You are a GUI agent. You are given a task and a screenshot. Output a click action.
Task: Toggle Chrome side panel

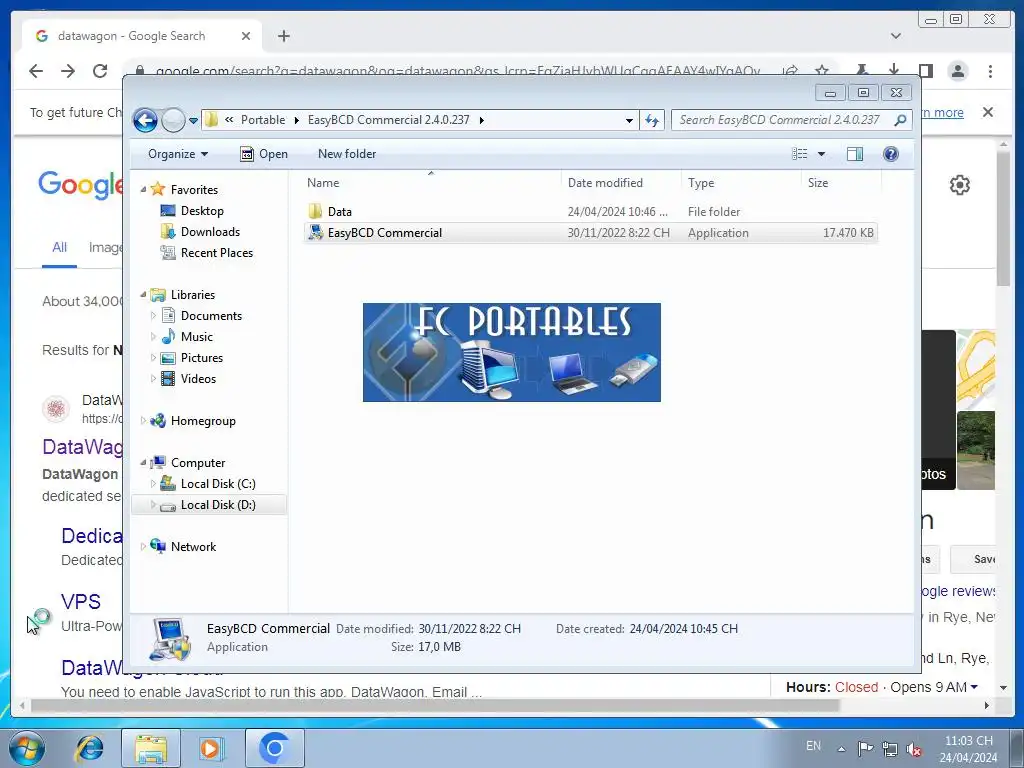coord(925,71)
